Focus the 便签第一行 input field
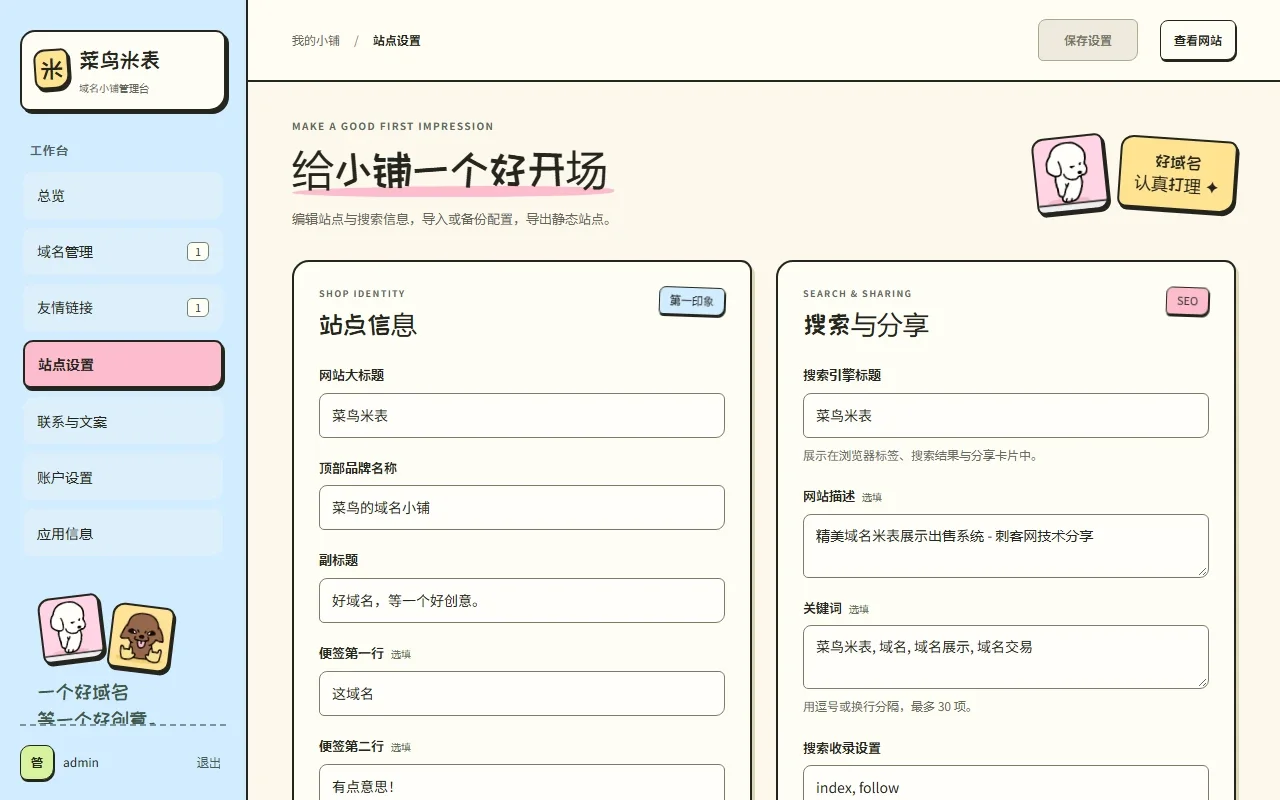The image size is (1280, 800). (522, 693)
